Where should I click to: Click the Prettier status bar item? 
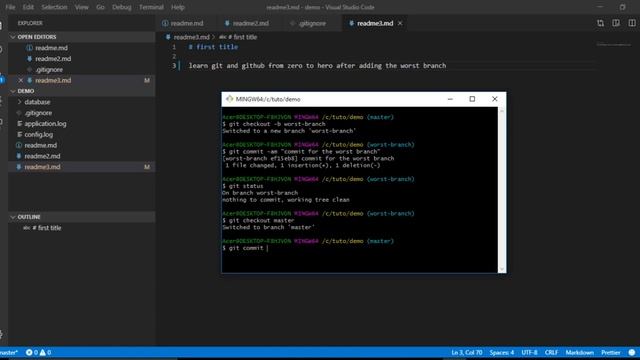click(x=611, y=353)
